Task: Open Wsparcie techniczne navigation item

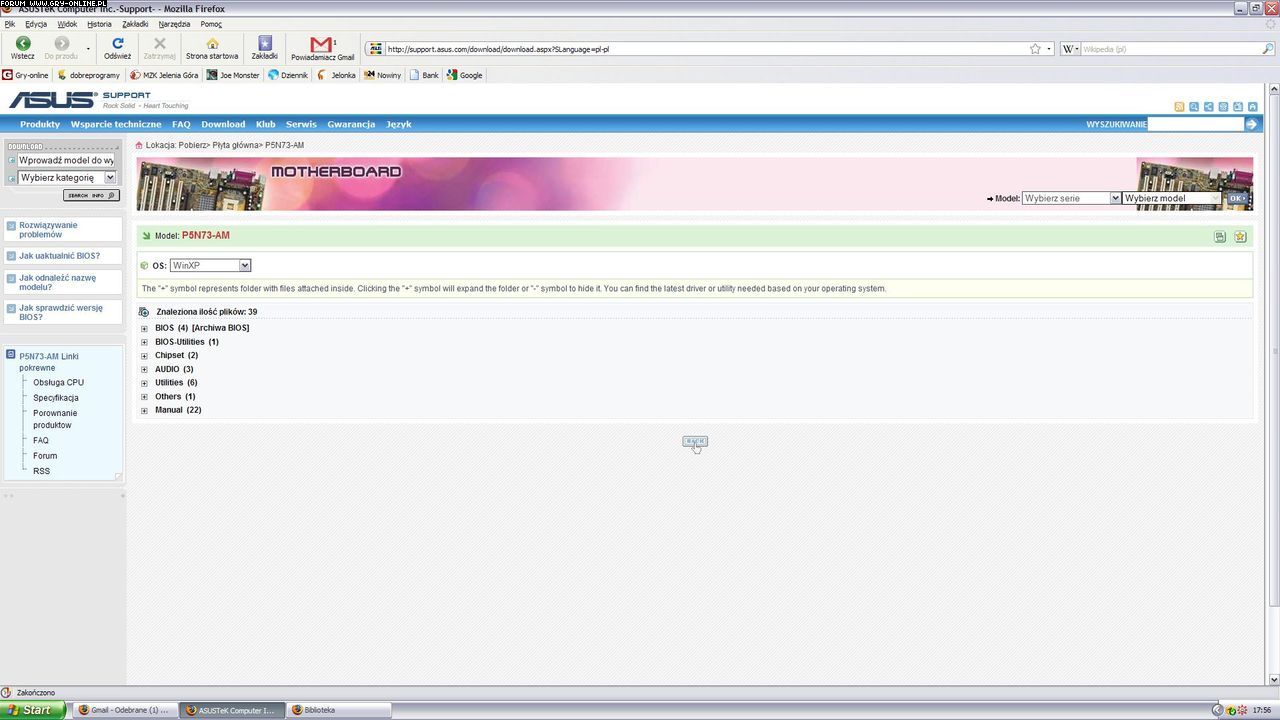Action: click(x=116, y=124)
